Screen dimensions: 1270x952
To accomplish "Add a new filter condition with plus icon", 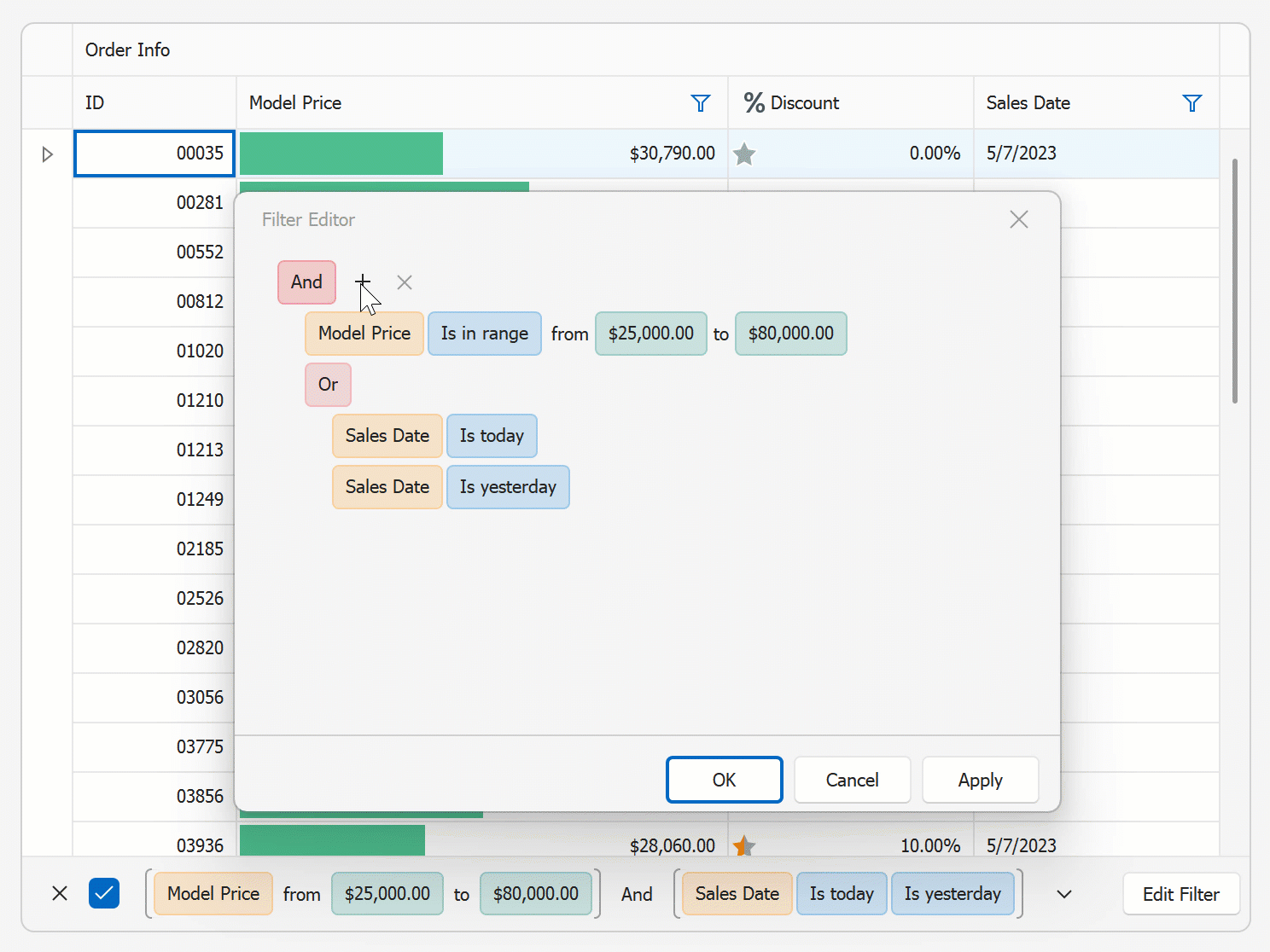I will pyautogui.click(x=363, y=282).
